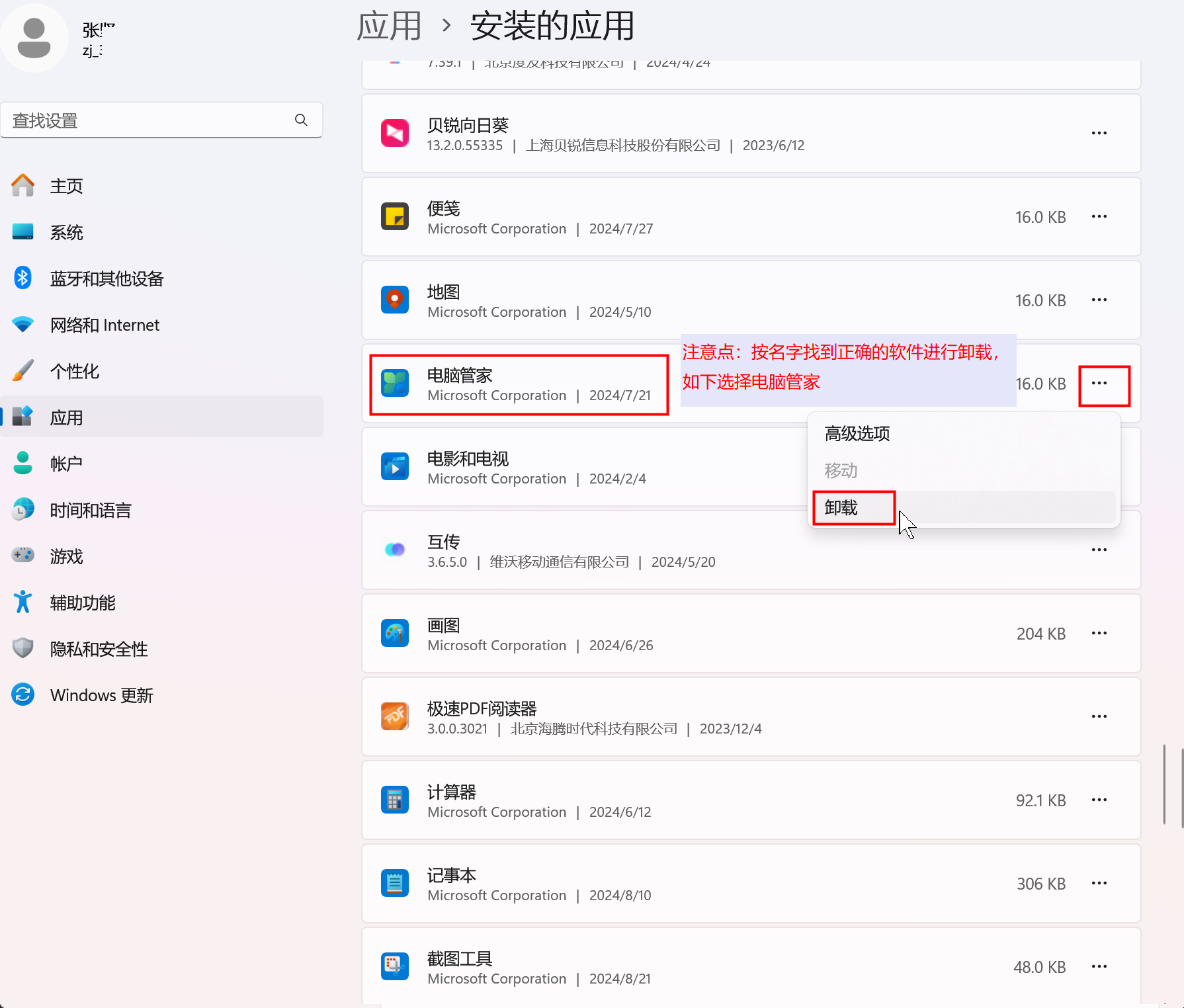
Task: Click the 电脑管家 app icon
Action: click(395, 383)
